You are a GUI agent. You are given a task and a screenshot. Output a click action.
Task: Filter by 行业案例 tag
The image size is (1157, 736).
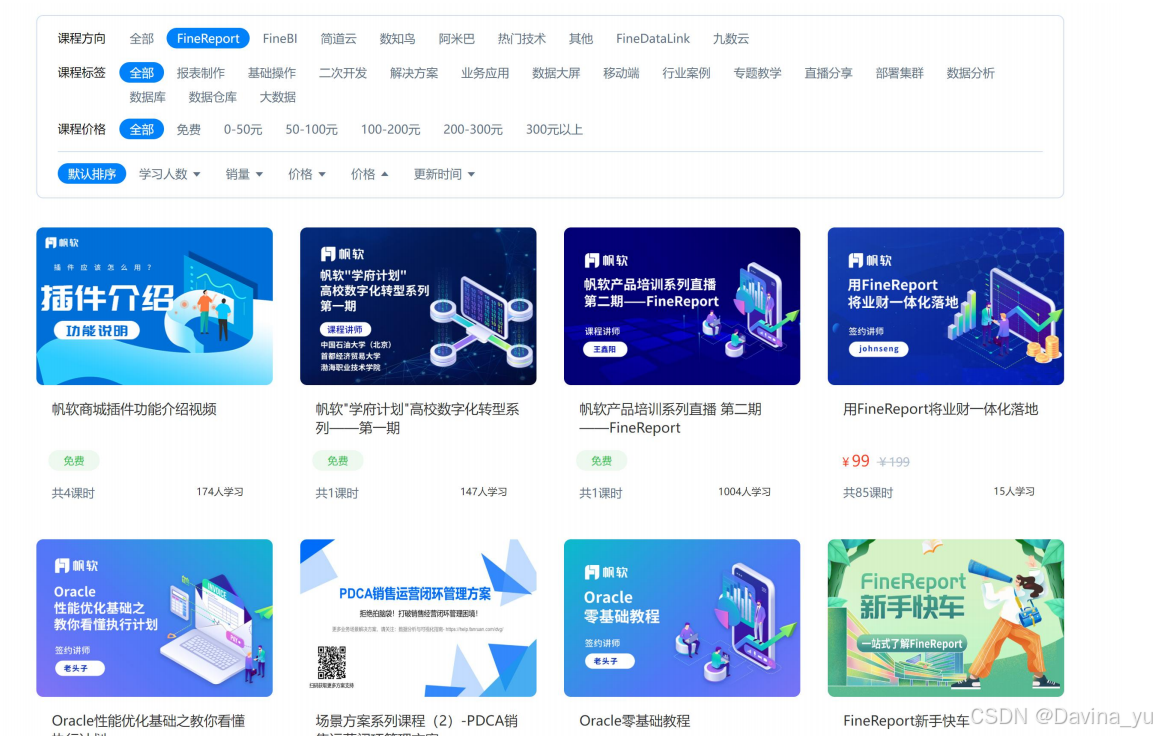pos(686,73)
